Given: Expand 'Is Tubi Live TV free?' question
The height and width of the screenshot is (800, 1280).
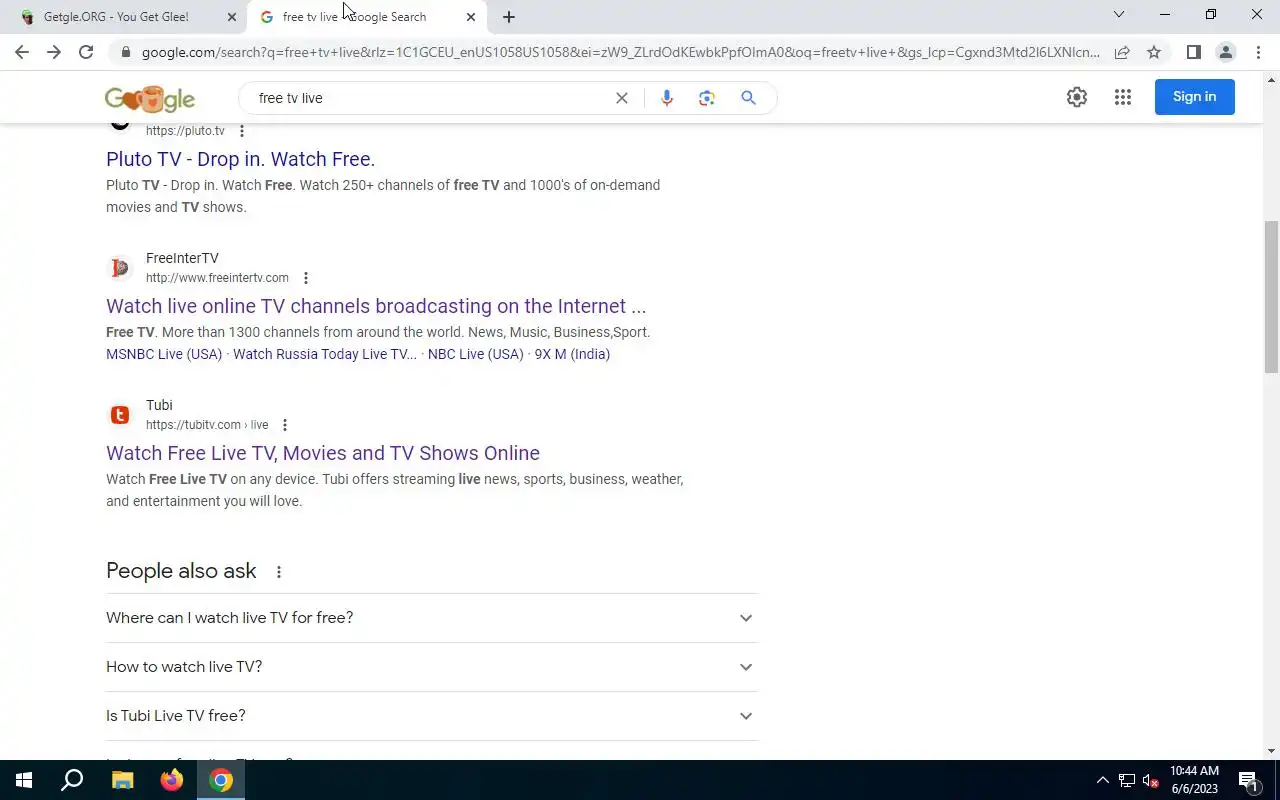Looking at the screenshot, I should [x=432, y=716].
